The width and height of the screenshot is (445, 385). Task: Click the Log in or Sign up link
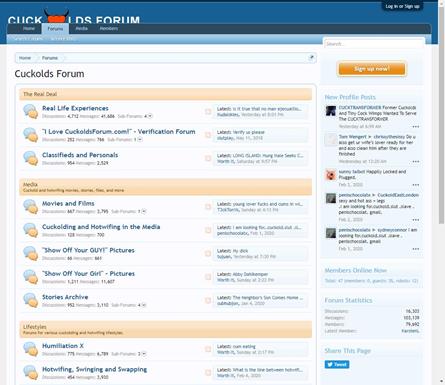(x=402, y=6)
